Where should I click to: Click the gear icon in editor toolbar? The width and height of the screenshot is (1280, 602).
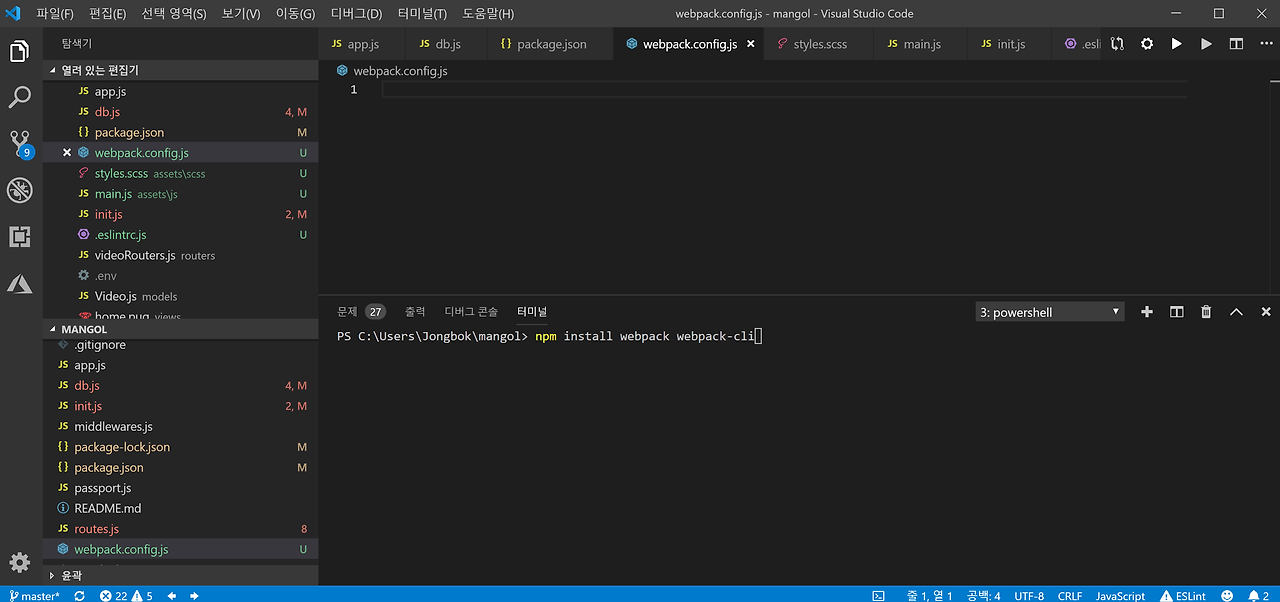[1147, 44]
